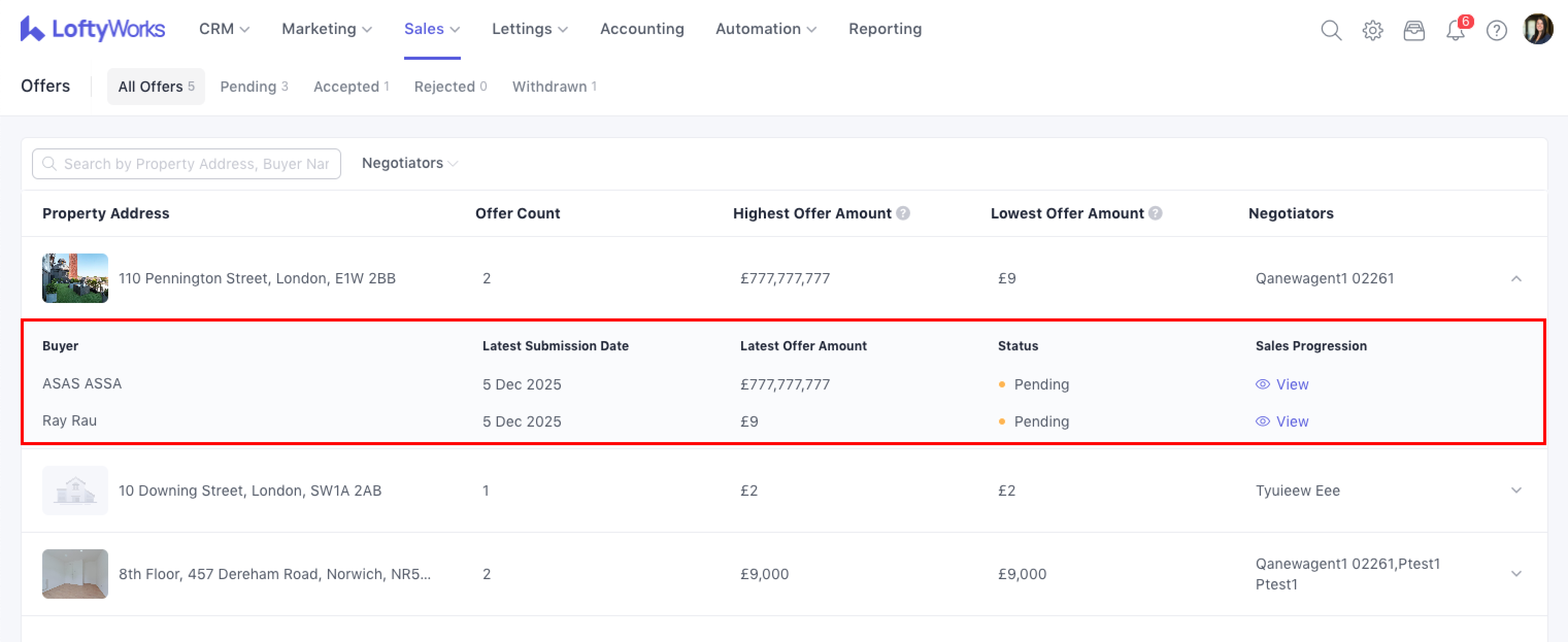Viewport: 1568px width, 642px height.
Task: Expand the 457 Dereham Road row
Action: [1515, 574]
